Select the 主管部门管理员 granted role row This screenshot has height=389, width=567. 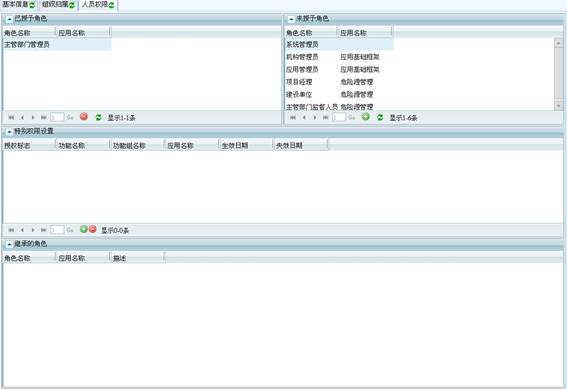[x=57, y=44]
